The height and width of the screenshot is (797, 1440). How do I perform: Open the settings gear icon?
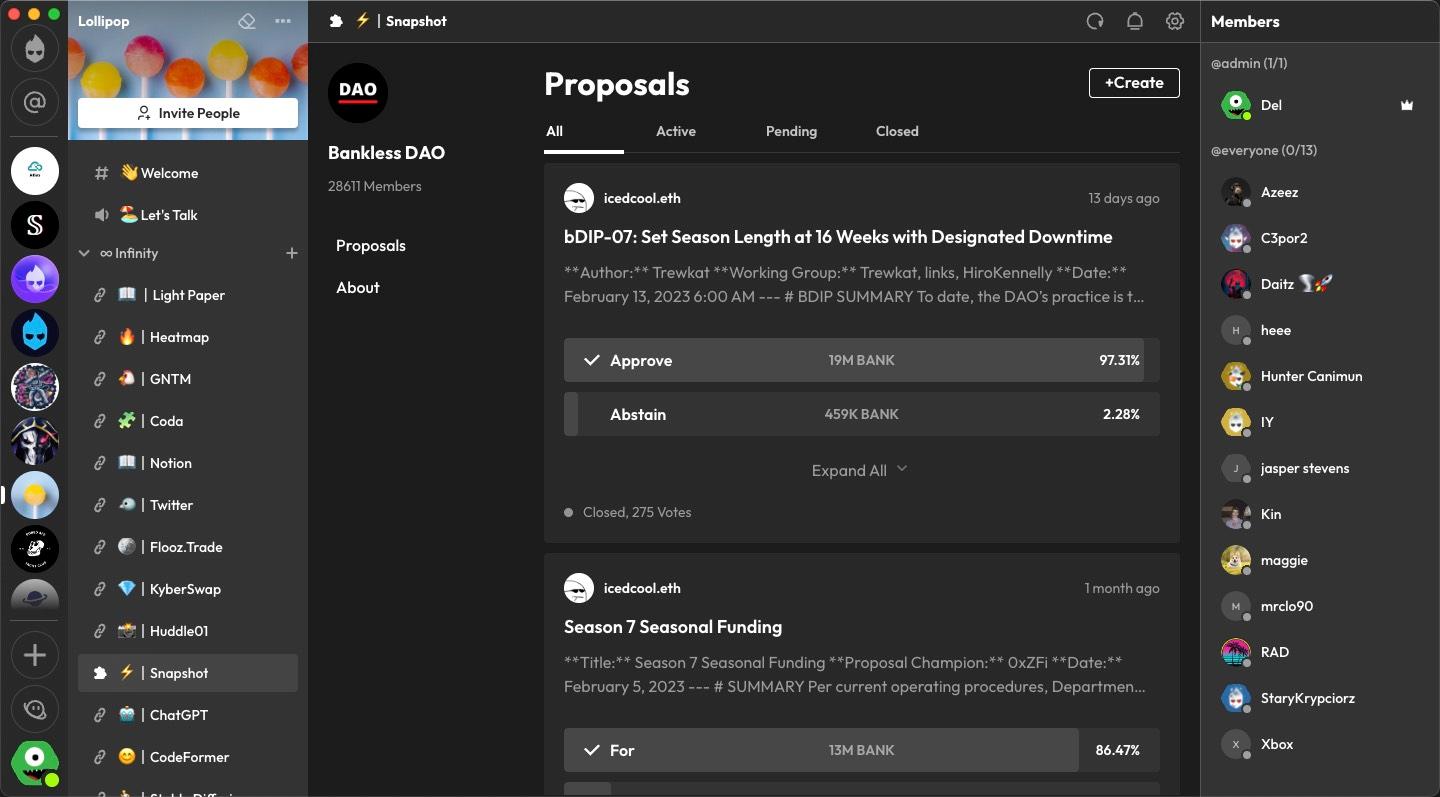tap(1175, 21)
